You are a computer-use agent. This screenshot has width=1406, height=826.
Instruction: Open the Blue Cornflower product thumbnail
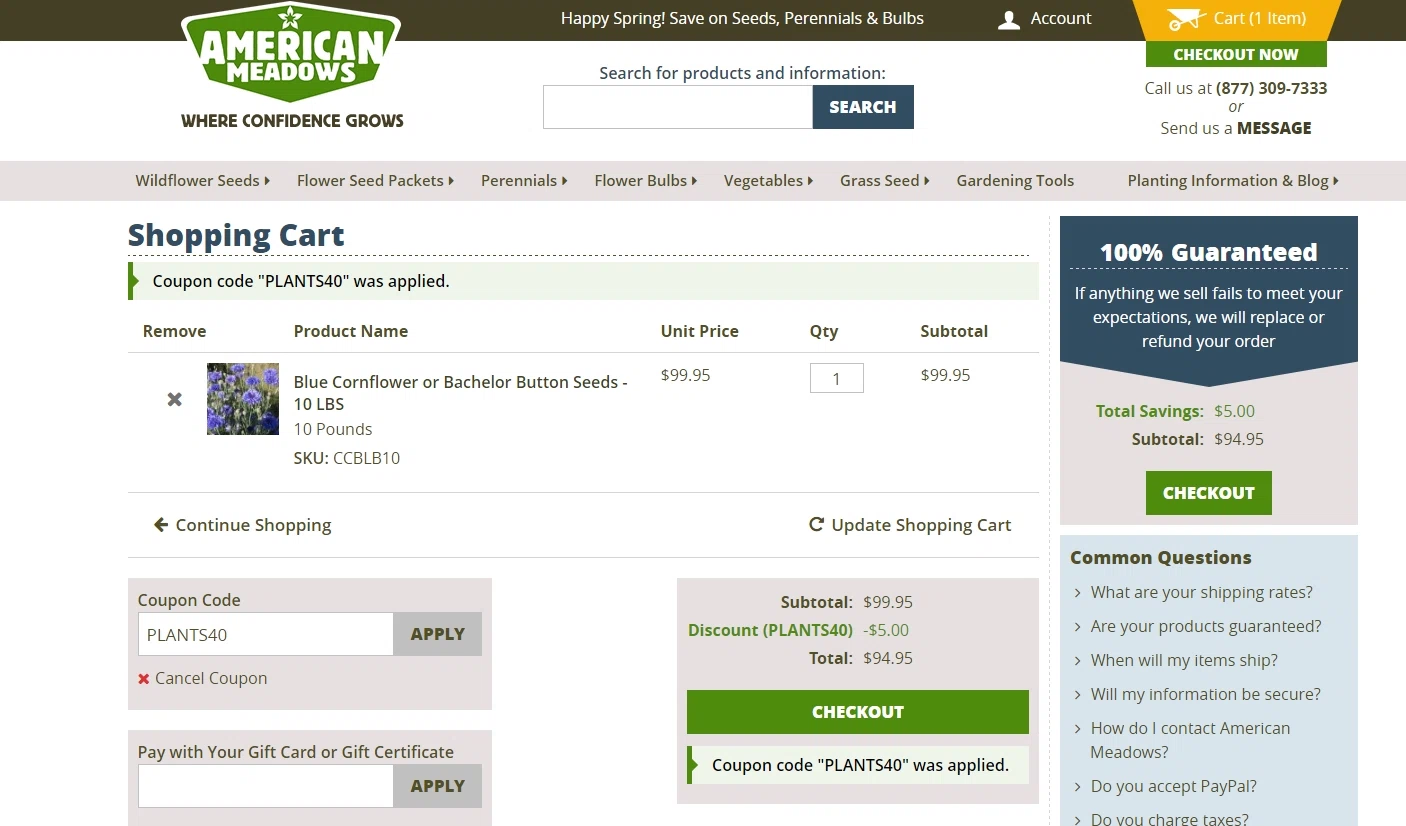pos(243,399)
